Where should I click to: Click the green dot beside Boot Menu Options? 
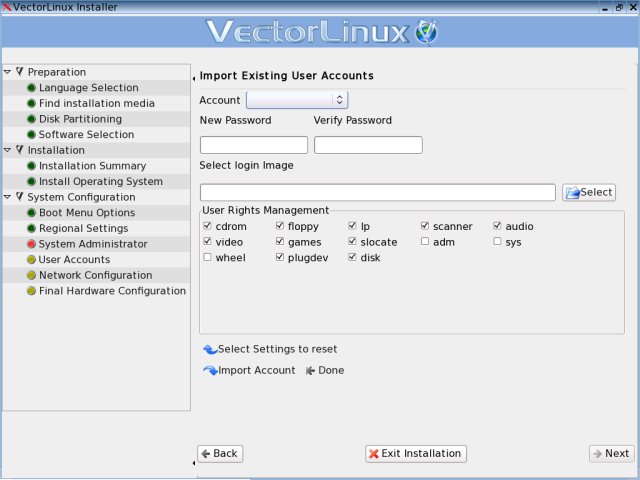coord(31,213)
